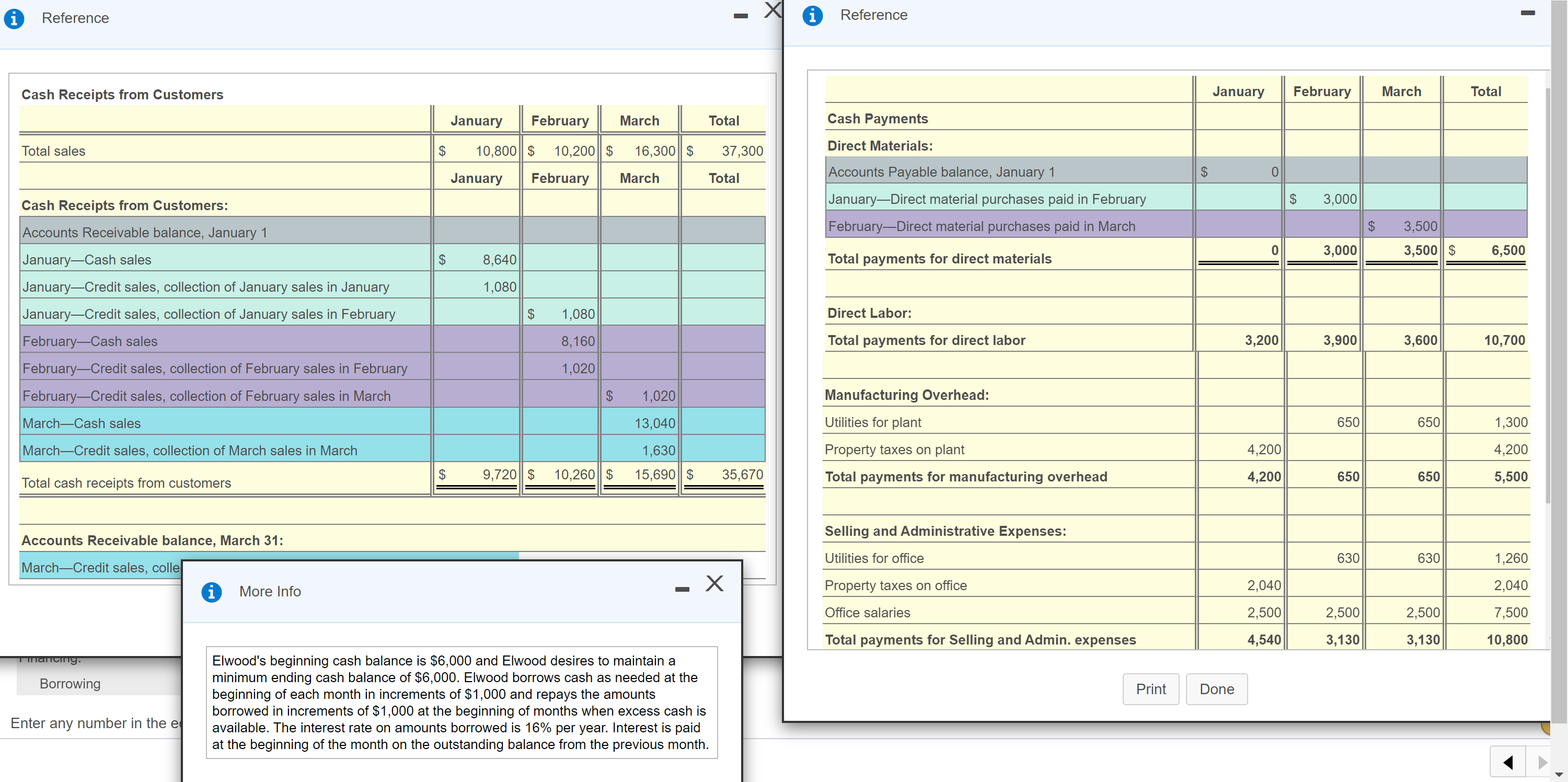Click info icon of left Reference dialog
The image size is (1568, 782).
14,19
